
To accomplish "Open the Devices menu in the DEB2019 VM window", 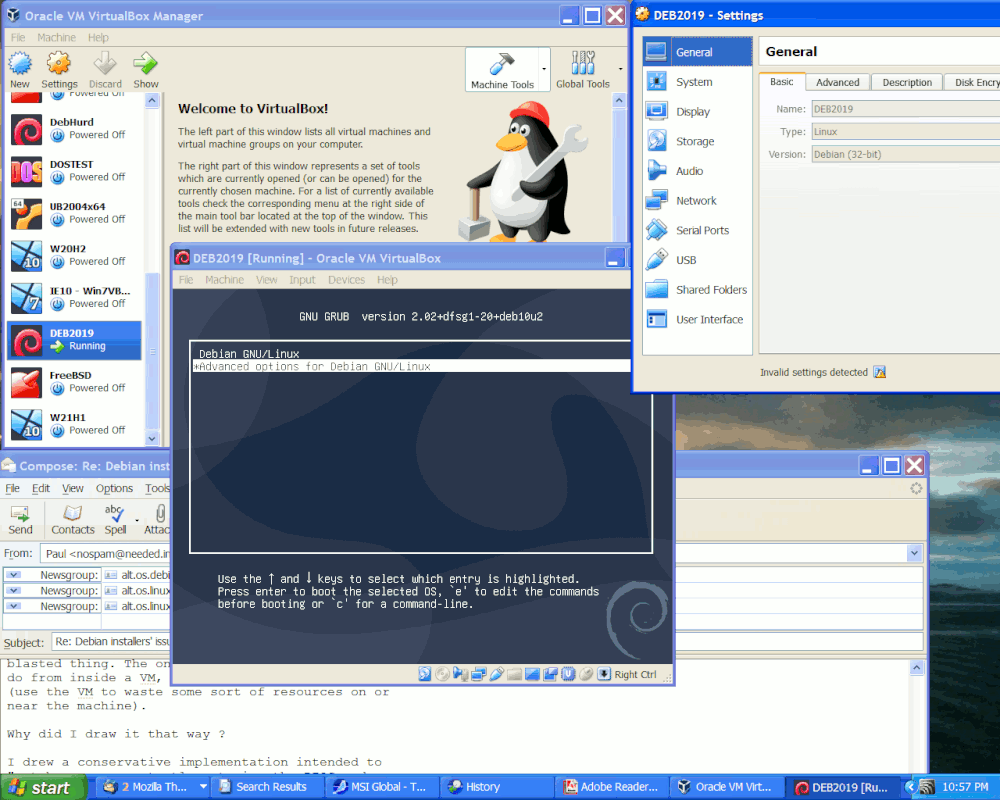I will (346, 279).
